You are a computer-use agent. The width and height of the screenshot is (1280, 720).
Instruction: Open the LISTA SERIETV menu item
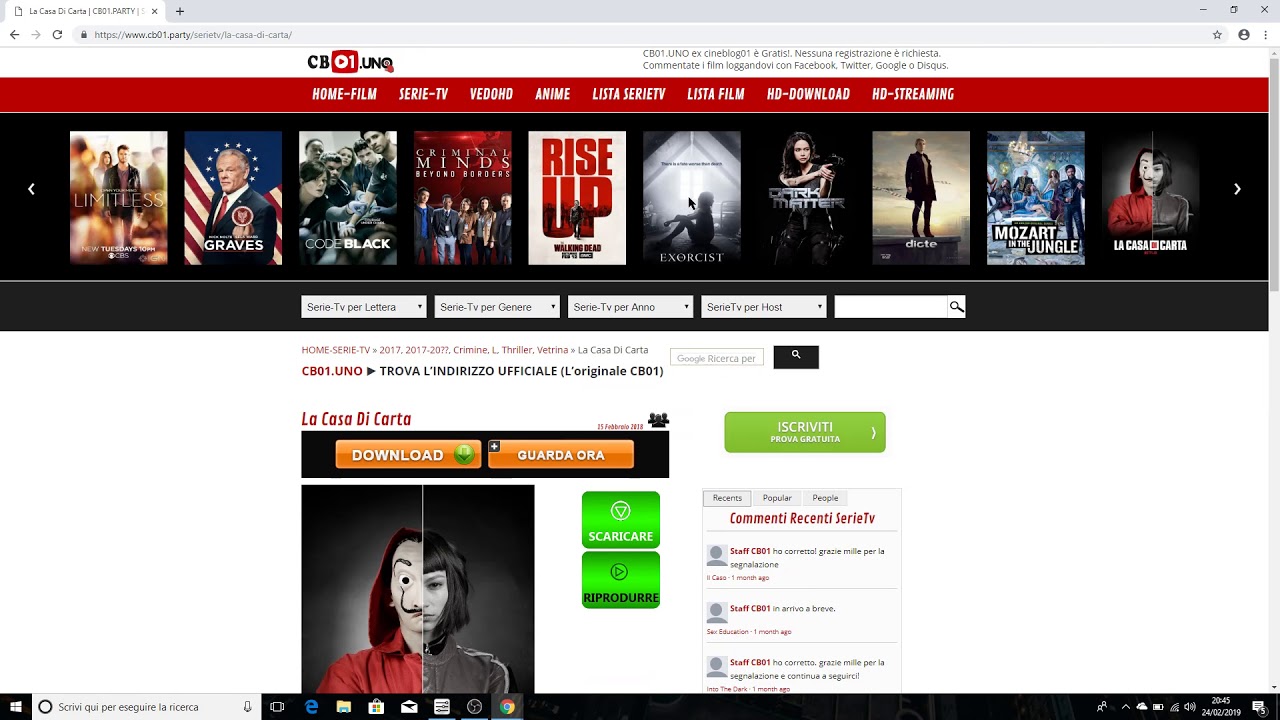(x=629, y=94)
